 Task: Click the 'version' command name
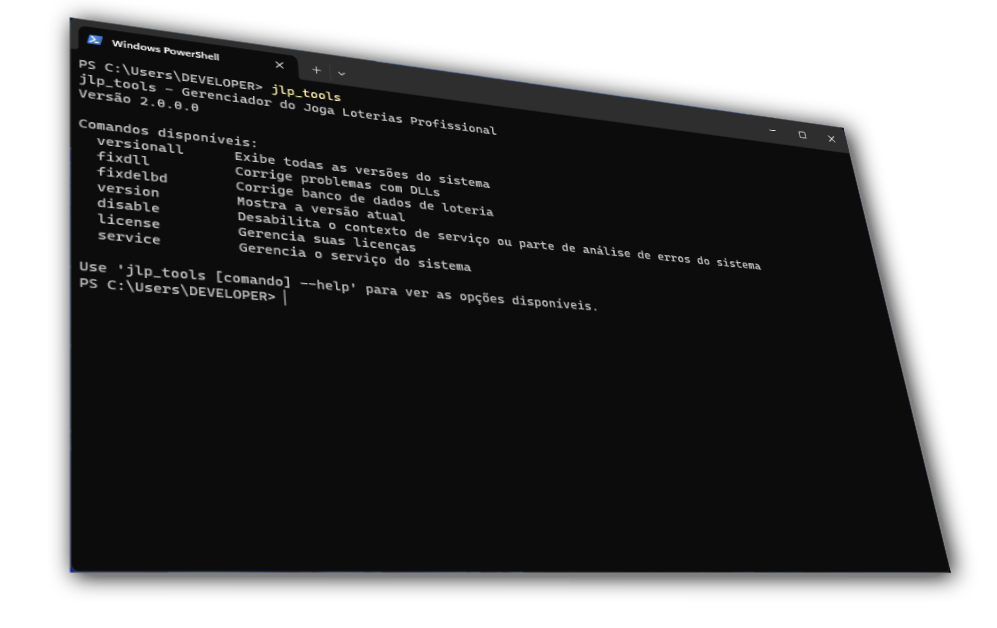pyautogui.click(x=128, y=189)
